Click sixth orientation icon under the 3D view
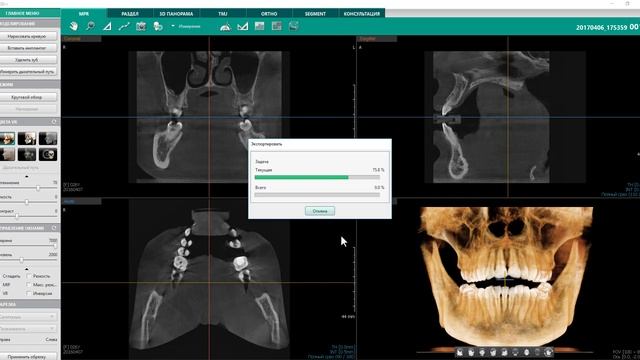 coord(515,352)
